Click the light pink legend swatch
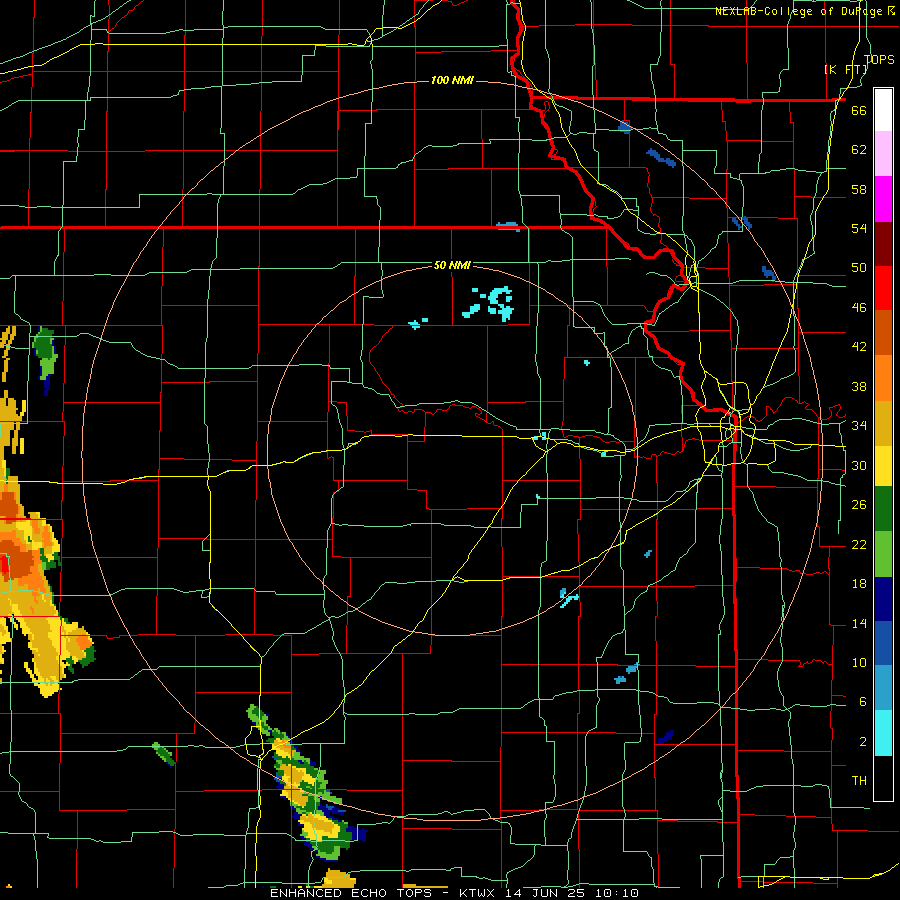Screen dimensions: 900x900 [x=883, y=154]
